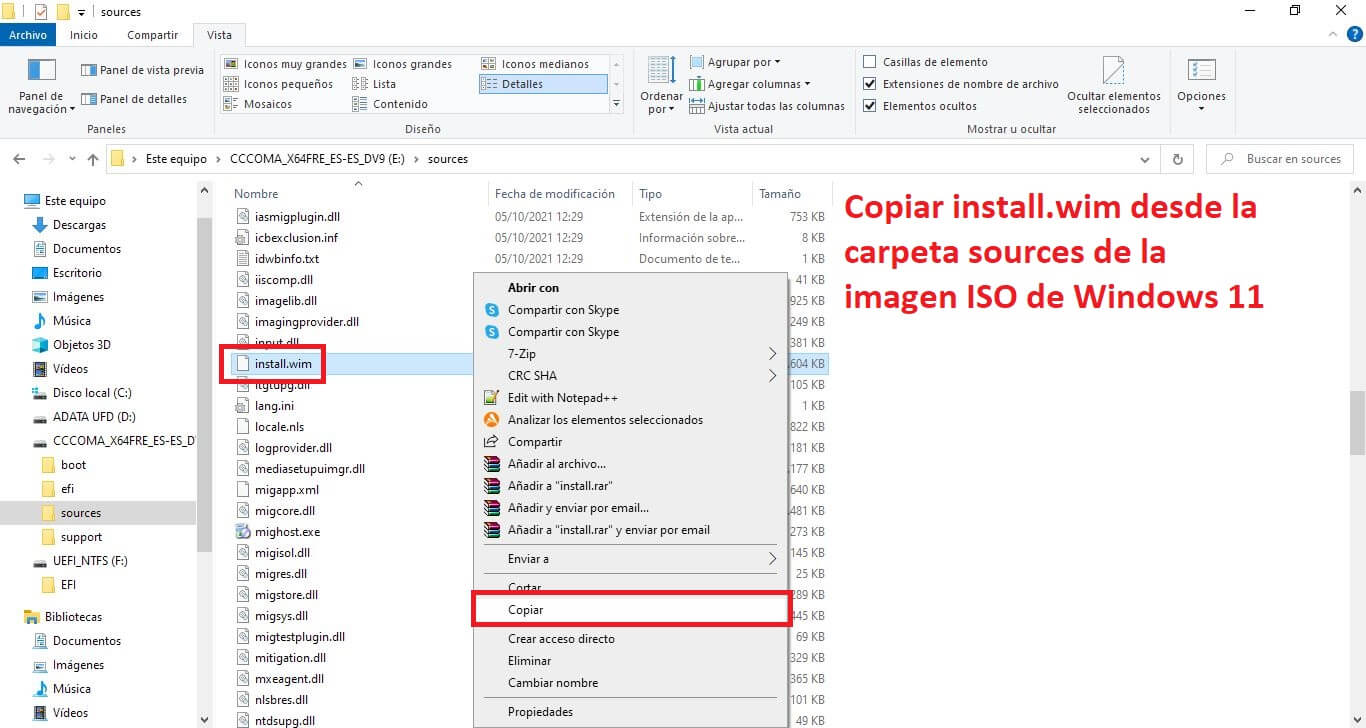Toggle Panel de detalles
Image resolution: width=1366 pixels, height=728 pixels.
pyautogui.click(x=134, y=99)
